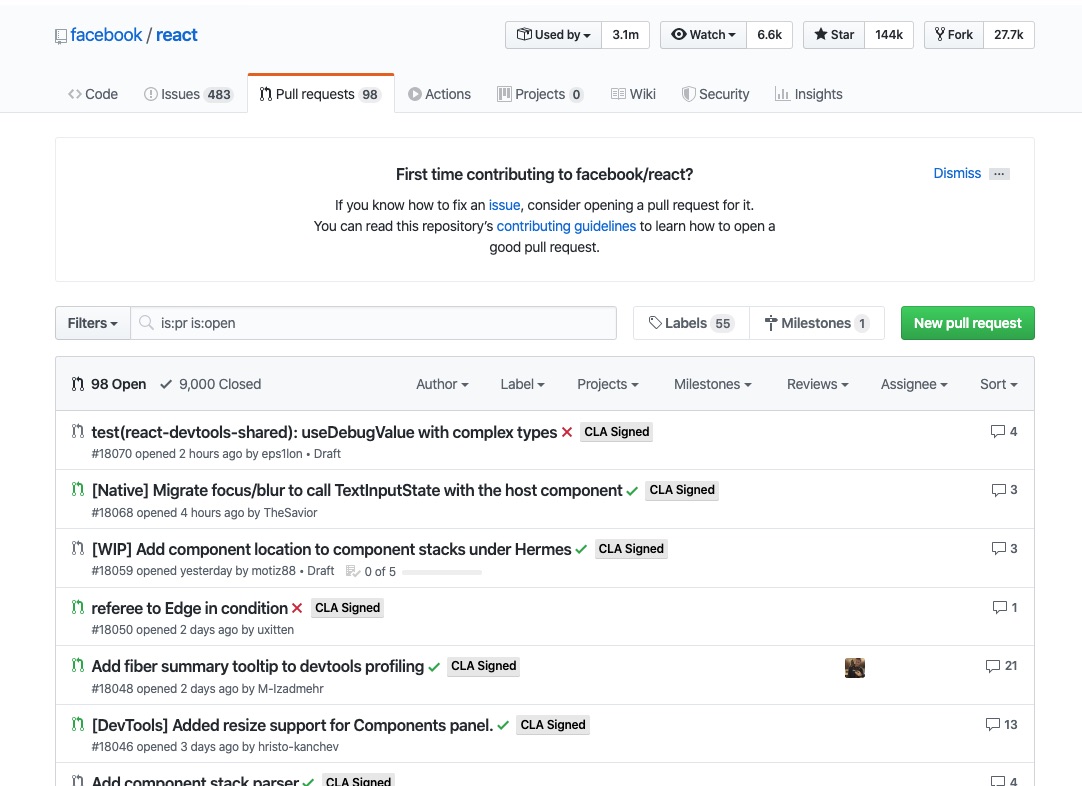Click green check status on Native Migrate focus/blur PR
Image resolution: width=1082 pixels, height=786 pixels.
[x=632, y=491]
